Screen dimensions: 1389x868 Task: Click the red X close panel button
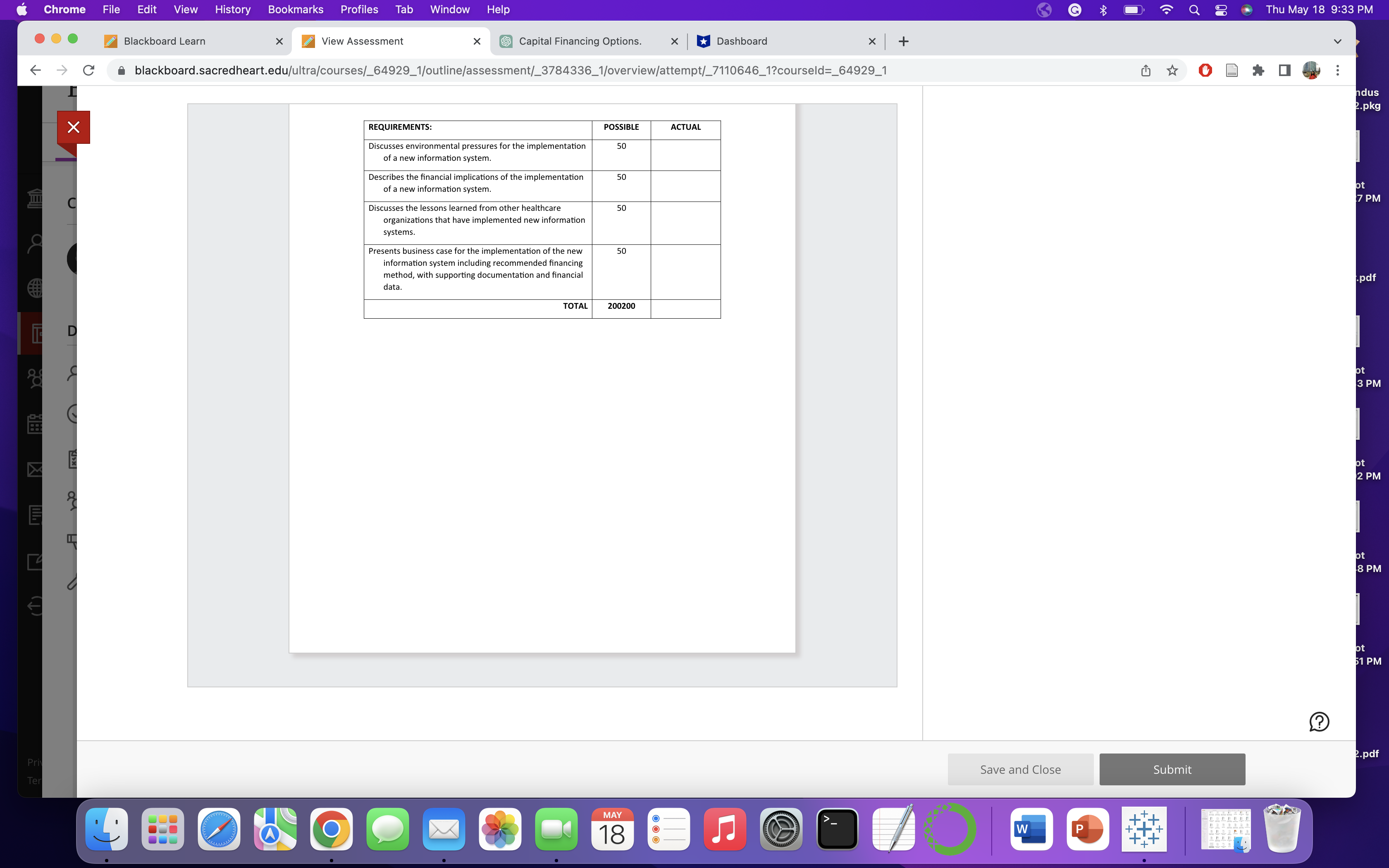(74, 127)
